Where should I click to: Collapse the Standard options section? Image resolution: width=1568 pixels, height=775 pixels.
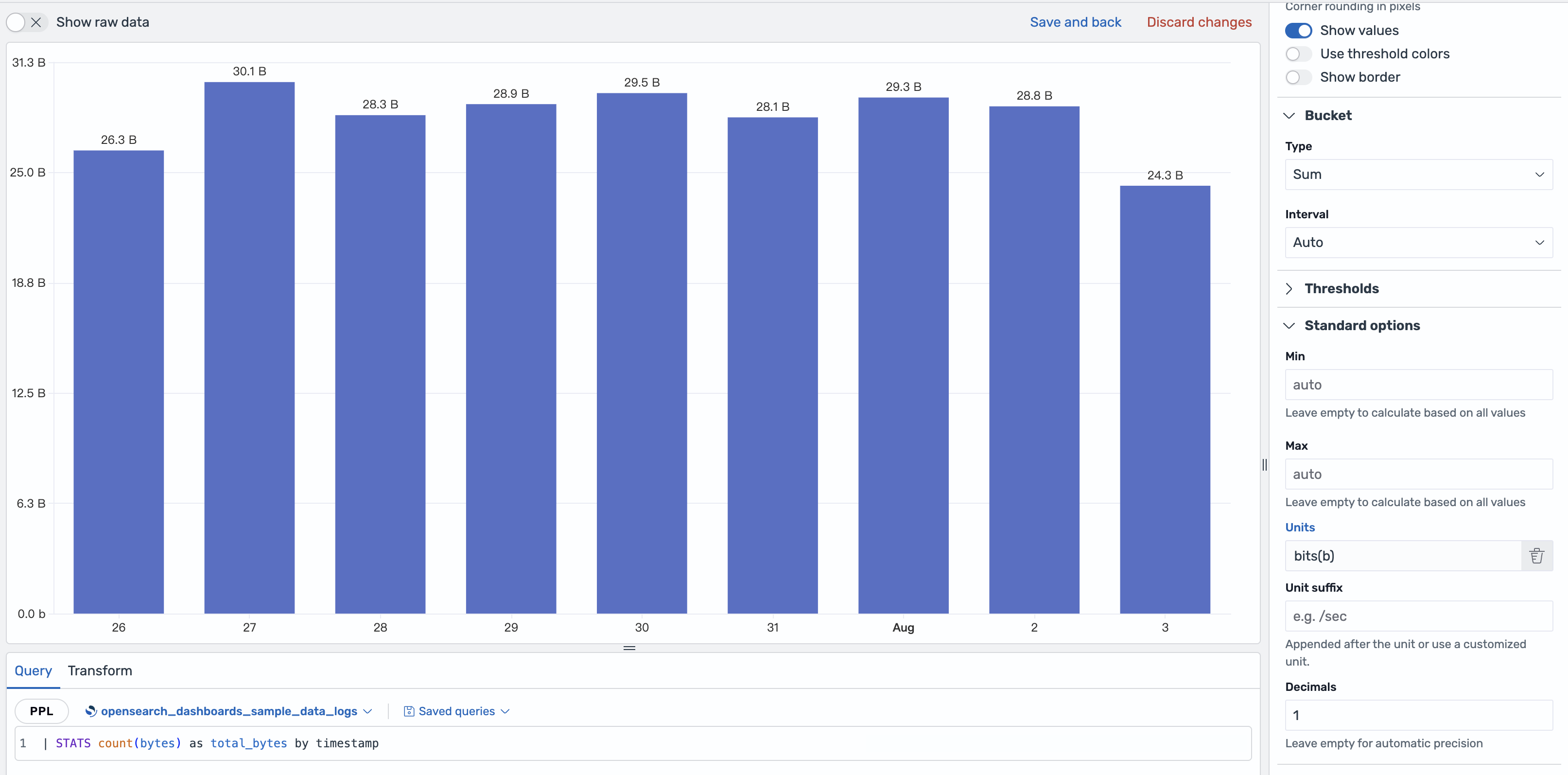[1352, 326]
